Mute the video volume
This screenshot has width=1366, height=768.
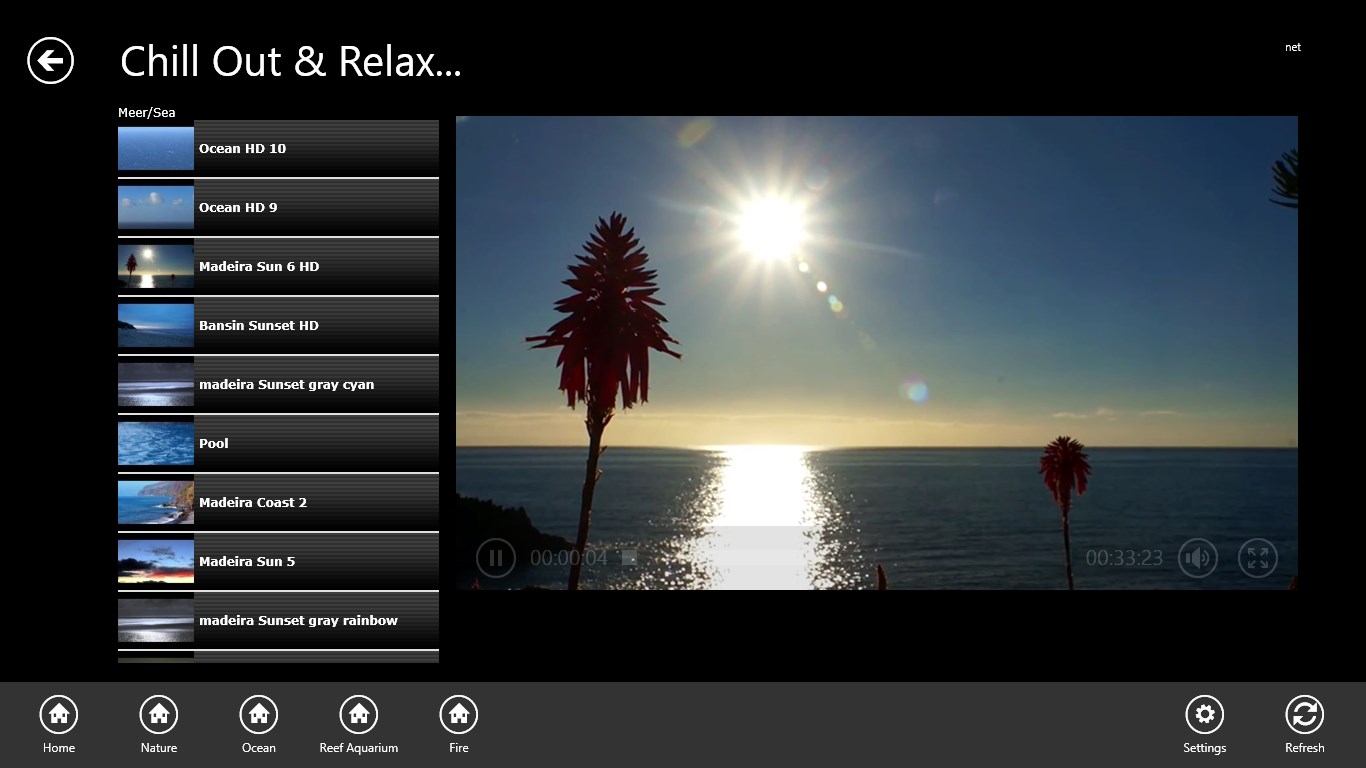(1197, 558)
